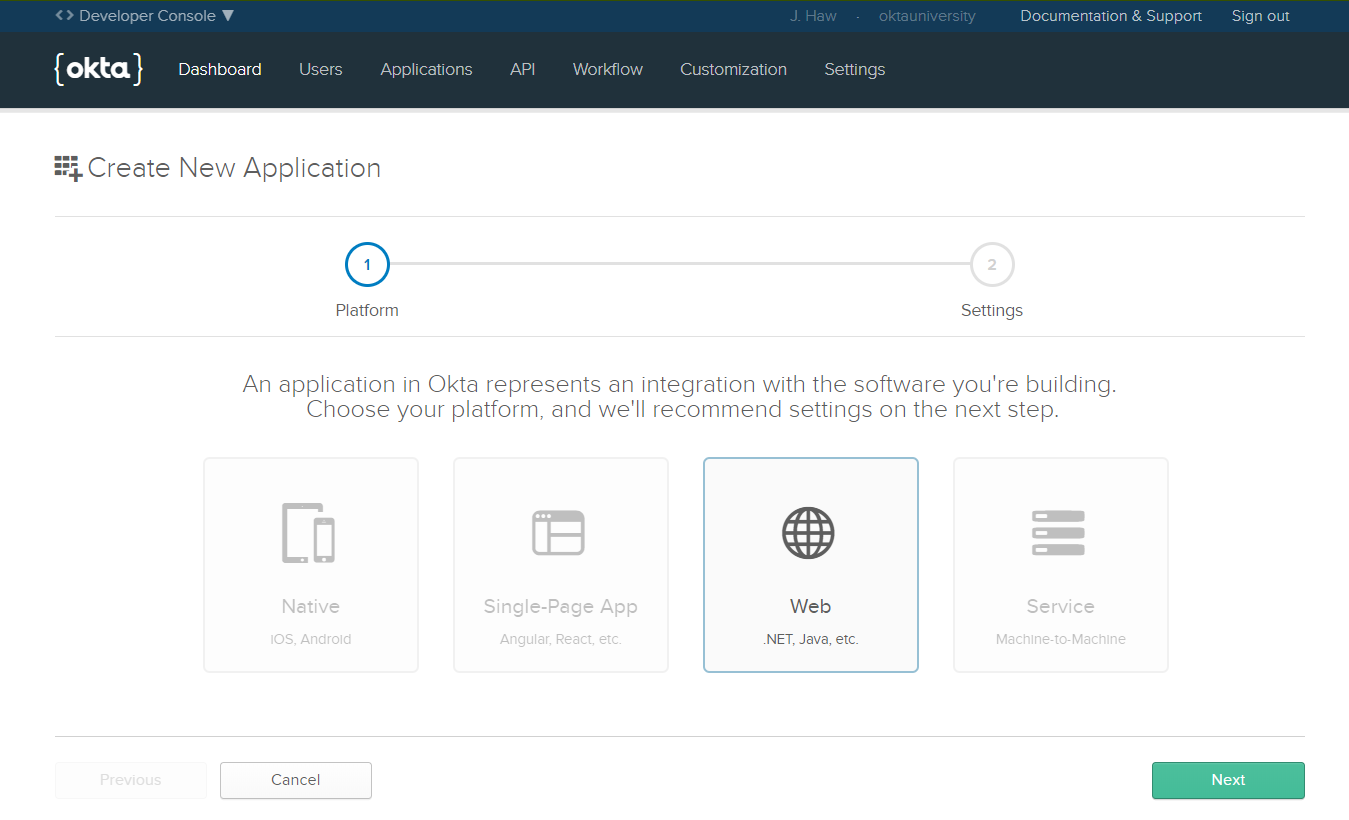Image resolution: width=1349 pixels, height=820 pixels.
Task: Open the Applications menu
Action: point(426,69)
